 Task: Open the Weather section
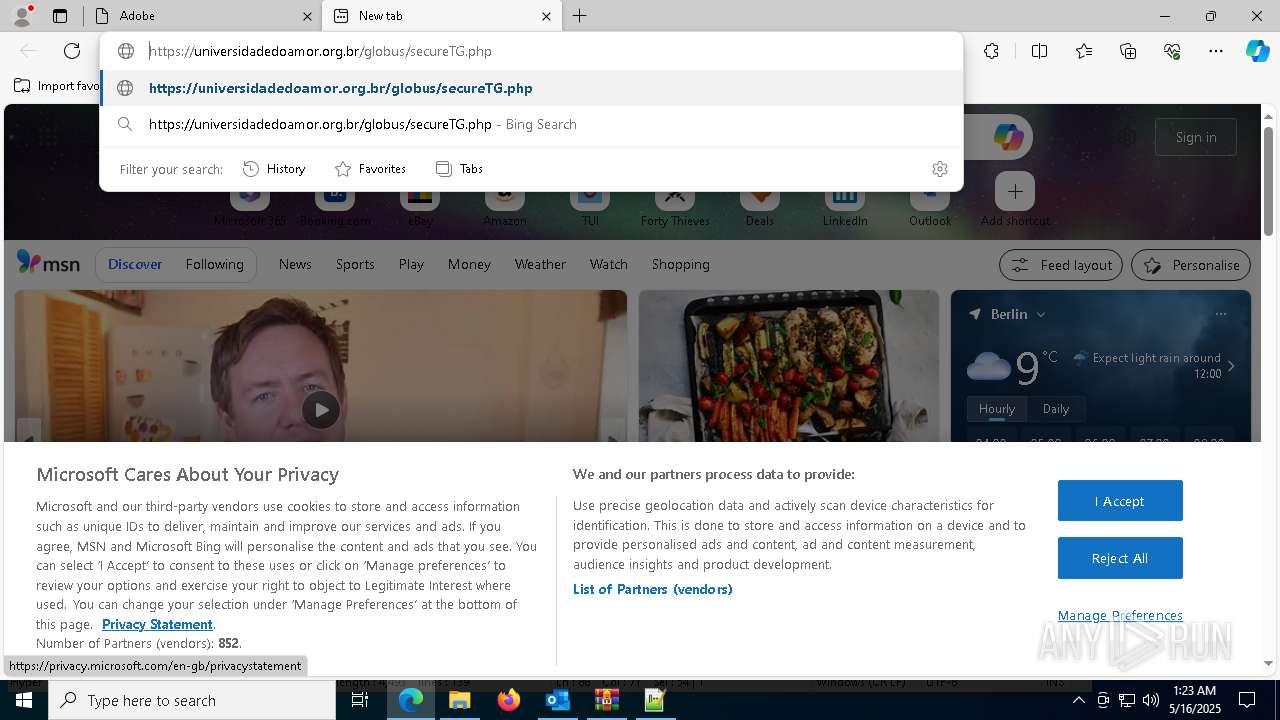pos(540,264)
